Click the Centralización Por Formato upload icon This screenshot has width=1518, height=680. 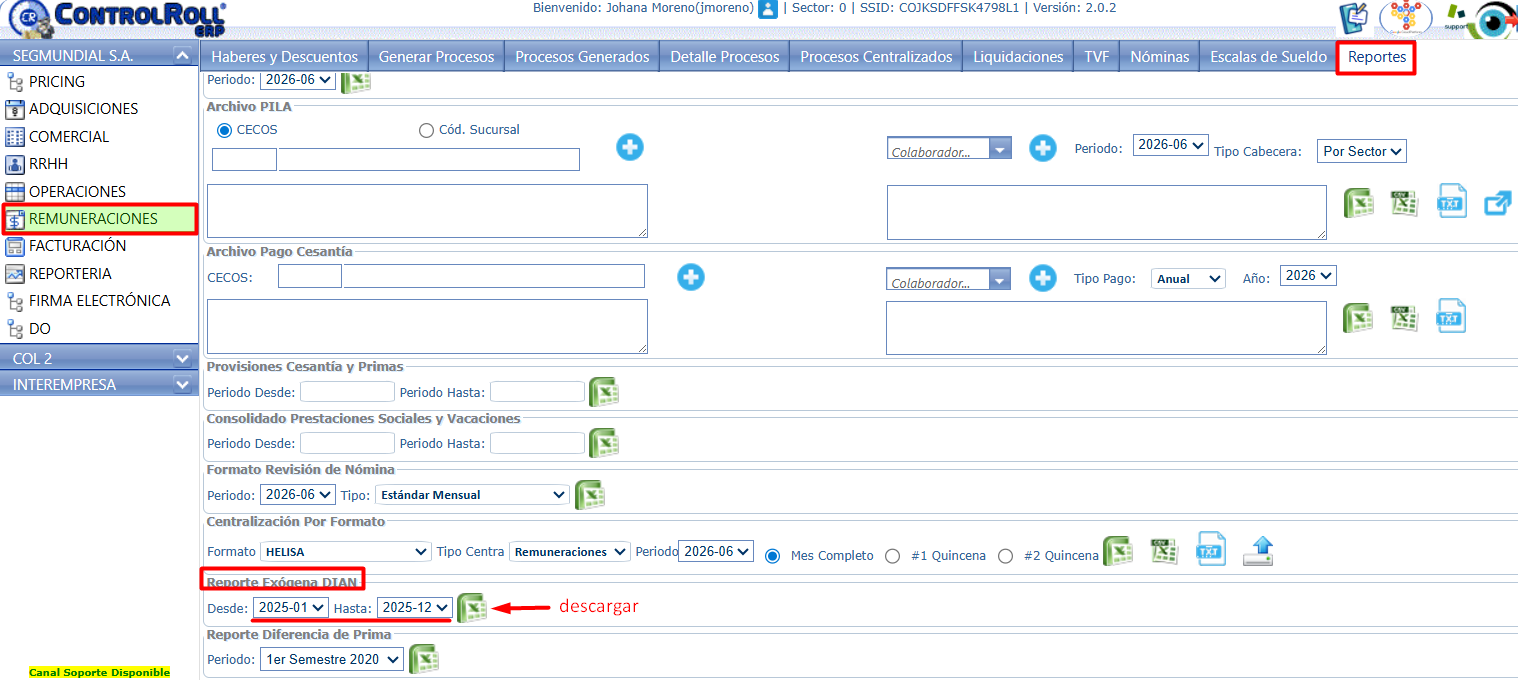[x=1257, y=551]
